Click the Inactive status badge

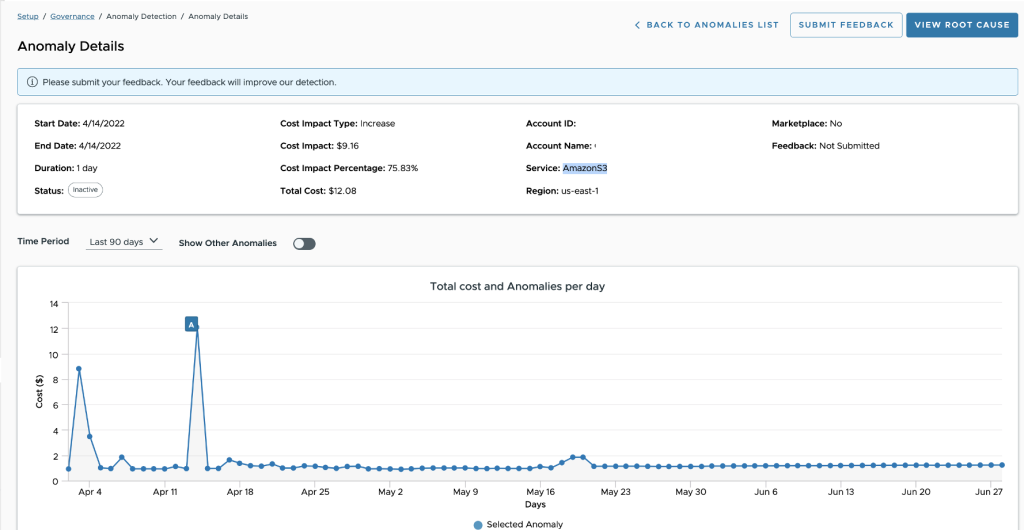86,190
